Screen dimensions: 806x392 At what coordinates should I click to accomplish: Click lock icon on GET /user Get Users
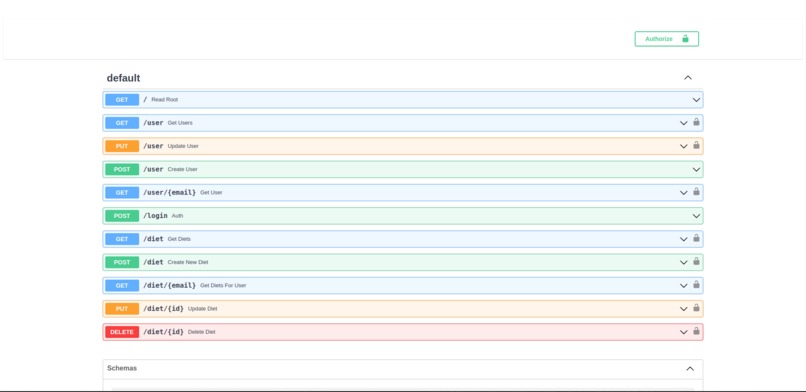pyautogui.click(x=696, y=122)
